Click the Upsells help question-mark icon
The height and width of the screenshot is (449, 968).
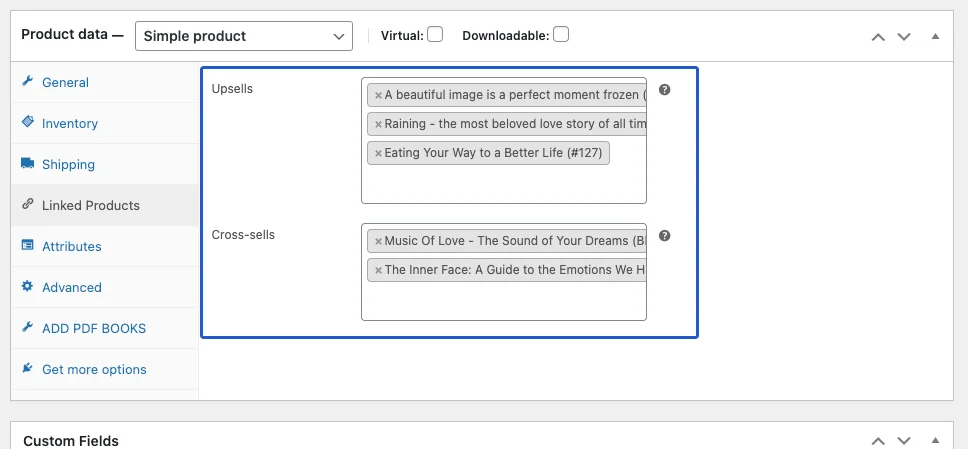[664, 90]
